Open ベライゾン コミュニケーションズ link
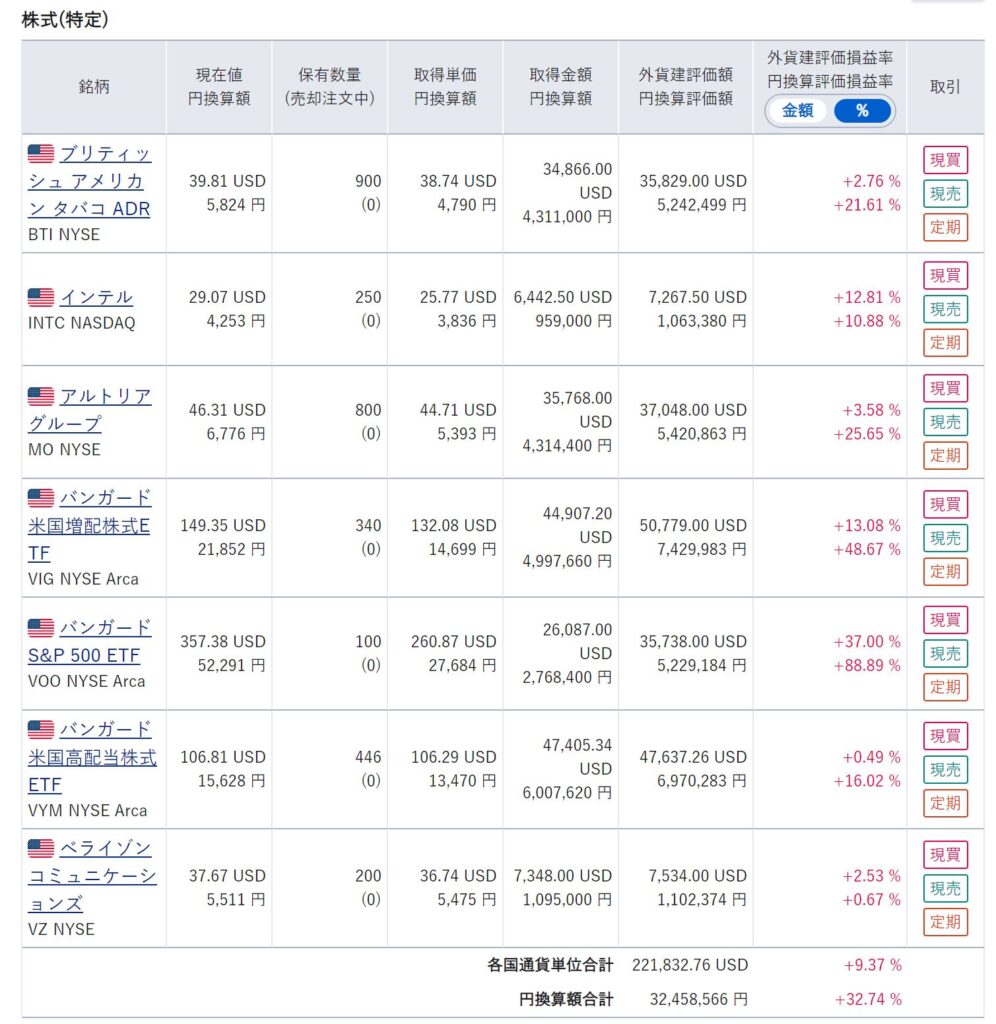The image size is (996, 1024). [92, 876]
